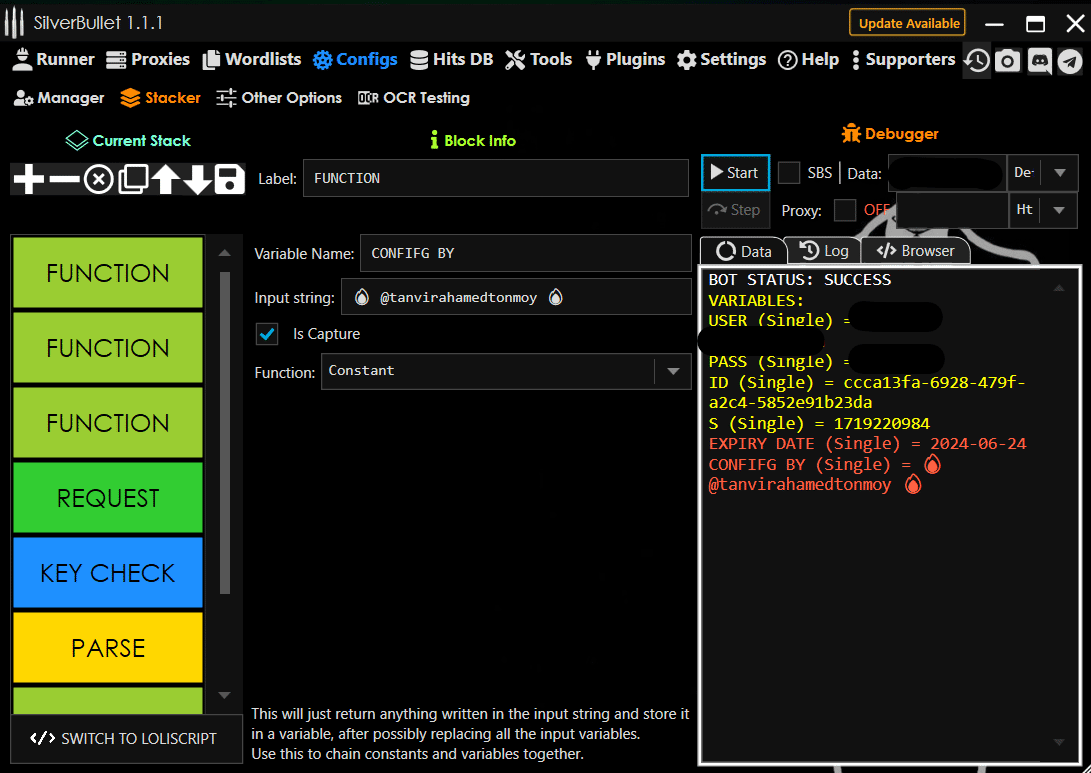Open the Hits DB section
The height and width of the screenshot is (773, 1091).
(x=452, y=60)
